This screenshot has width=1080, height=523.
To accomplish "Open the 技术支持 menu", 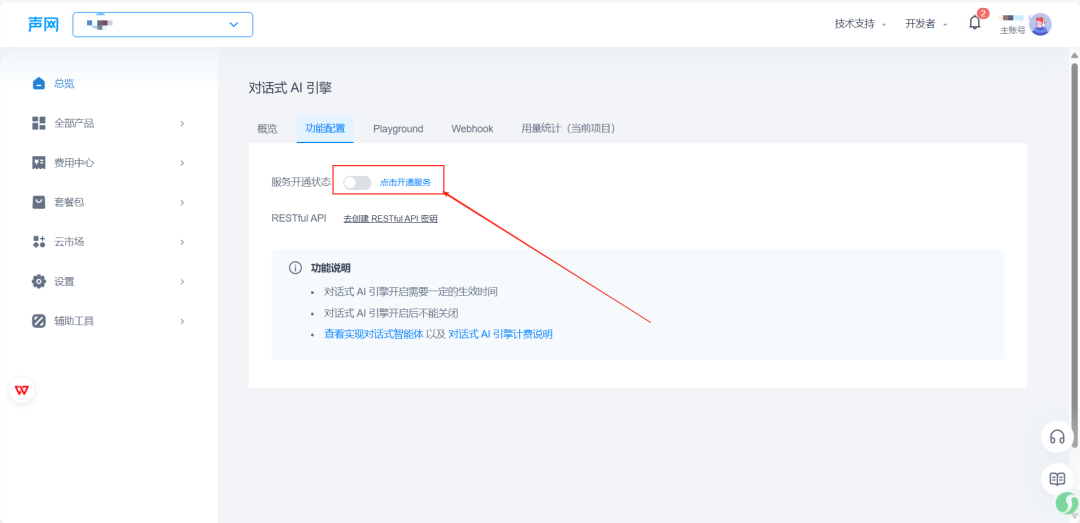I will click(x=860, y=24).
